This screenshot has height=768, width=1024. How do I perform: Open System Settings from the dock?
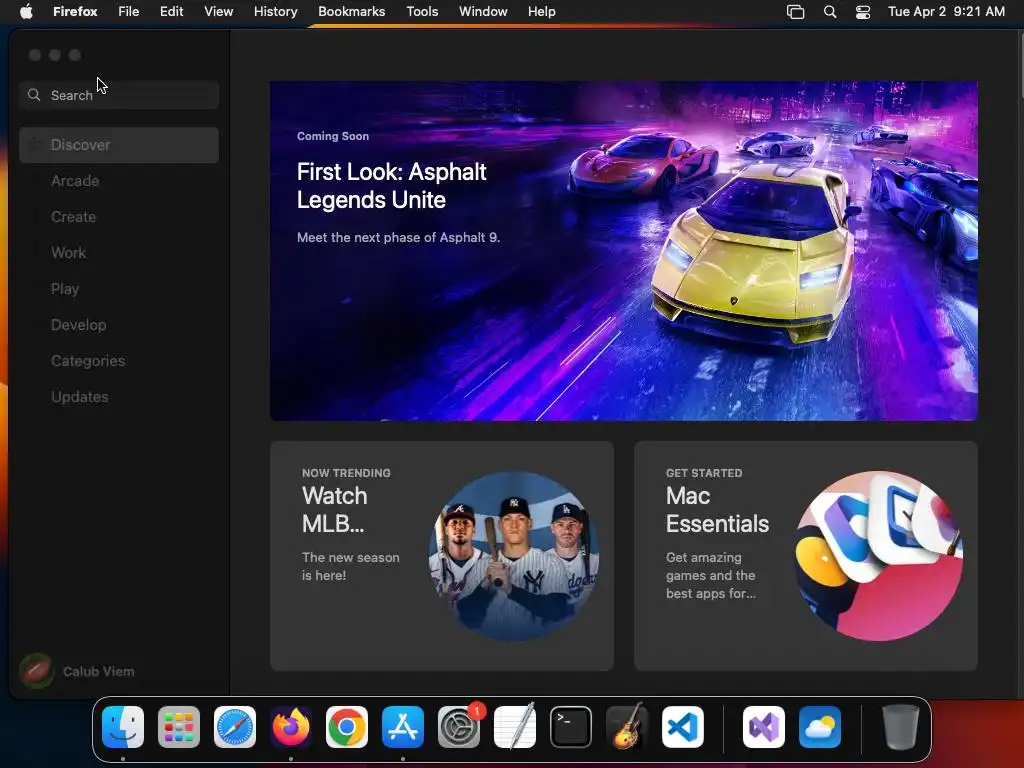click(x=459, y=727)
